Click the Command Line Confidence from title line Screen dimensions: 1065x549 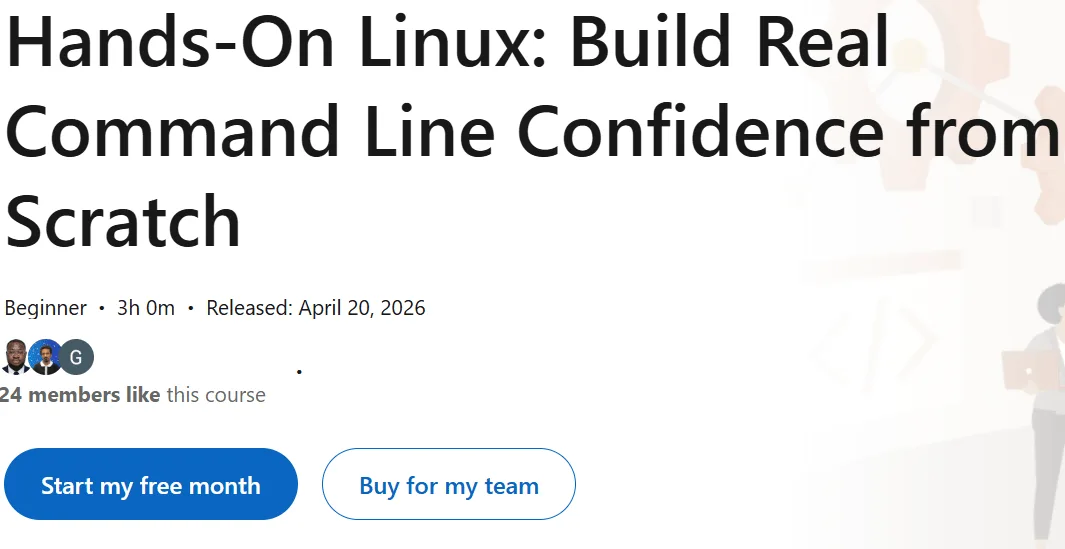[x=532, y=129]
